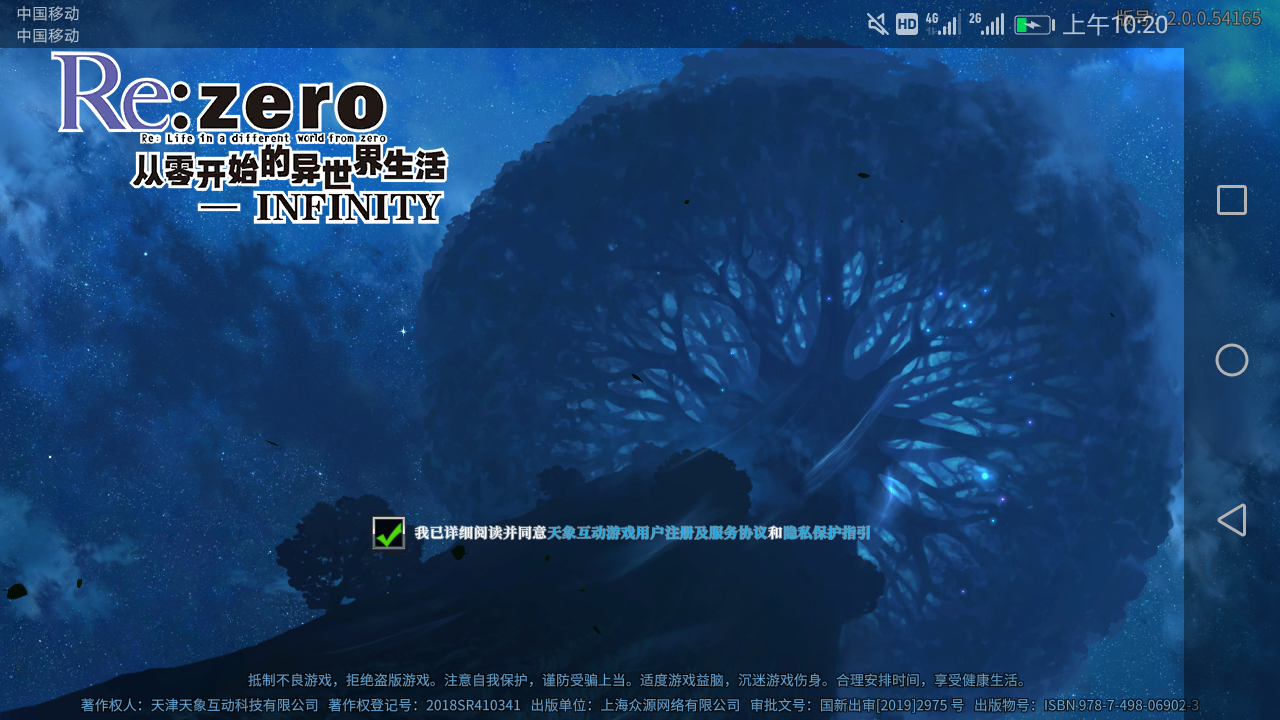The width and height of the screenshot is (1280, 720).
Task: Tap the HD status bar icon
Action: pos(907,24)
